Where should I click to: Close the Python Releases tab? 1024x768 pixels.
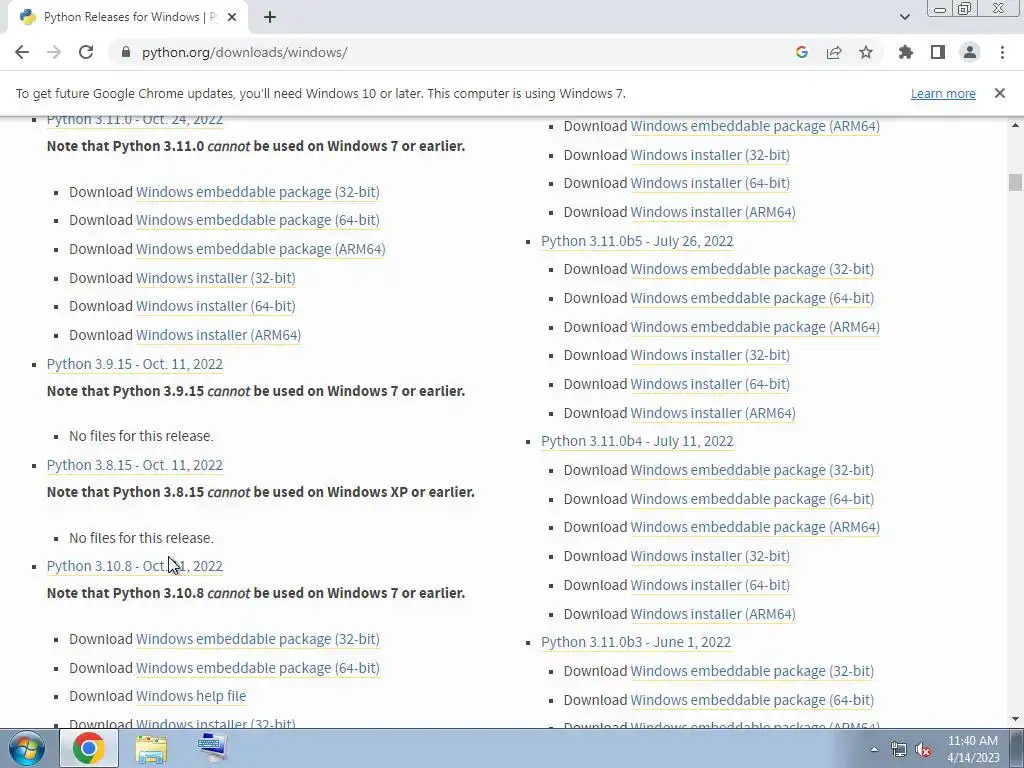[x=231, y=17]
